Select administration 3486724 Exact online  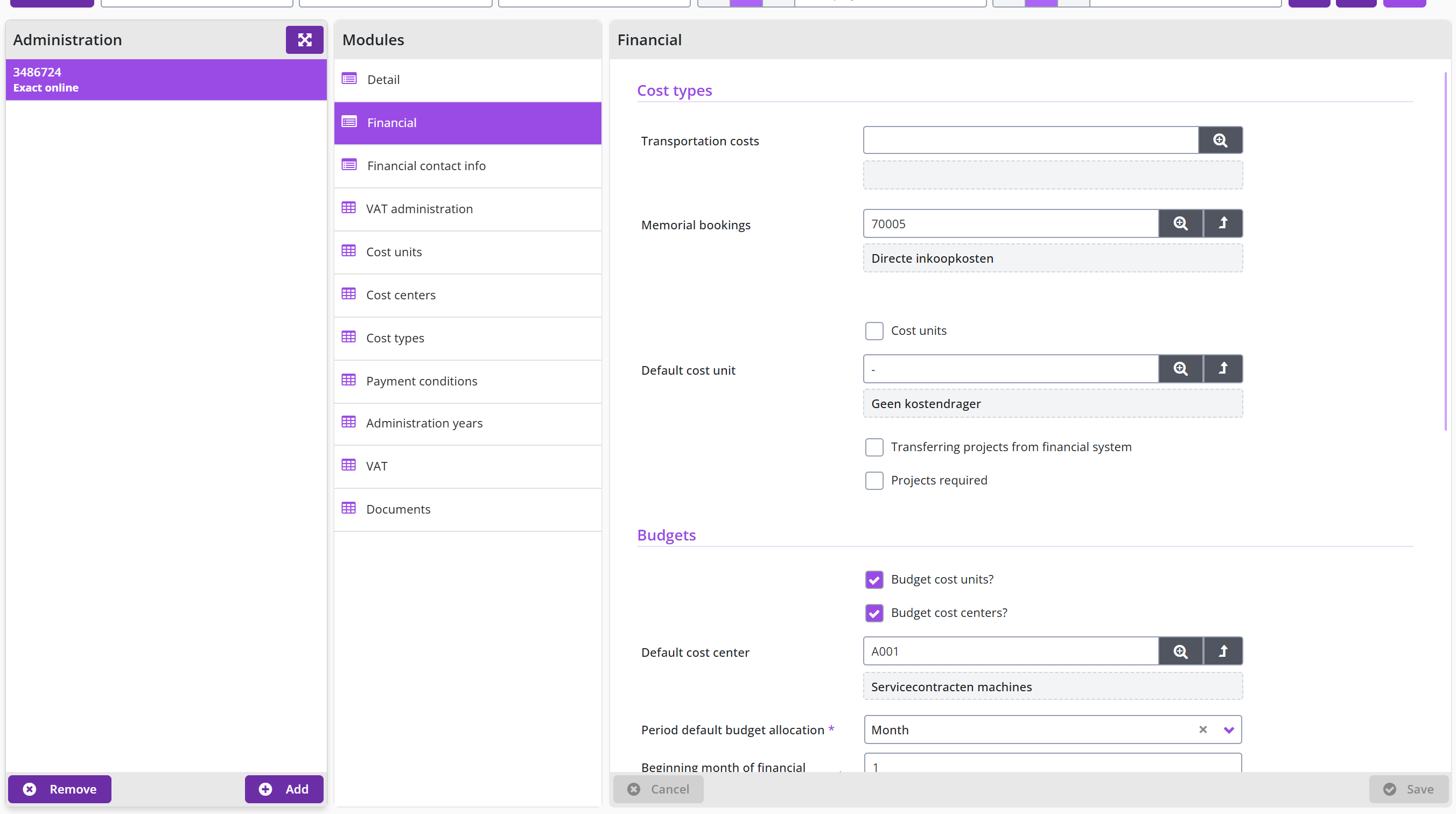(166, 80)
